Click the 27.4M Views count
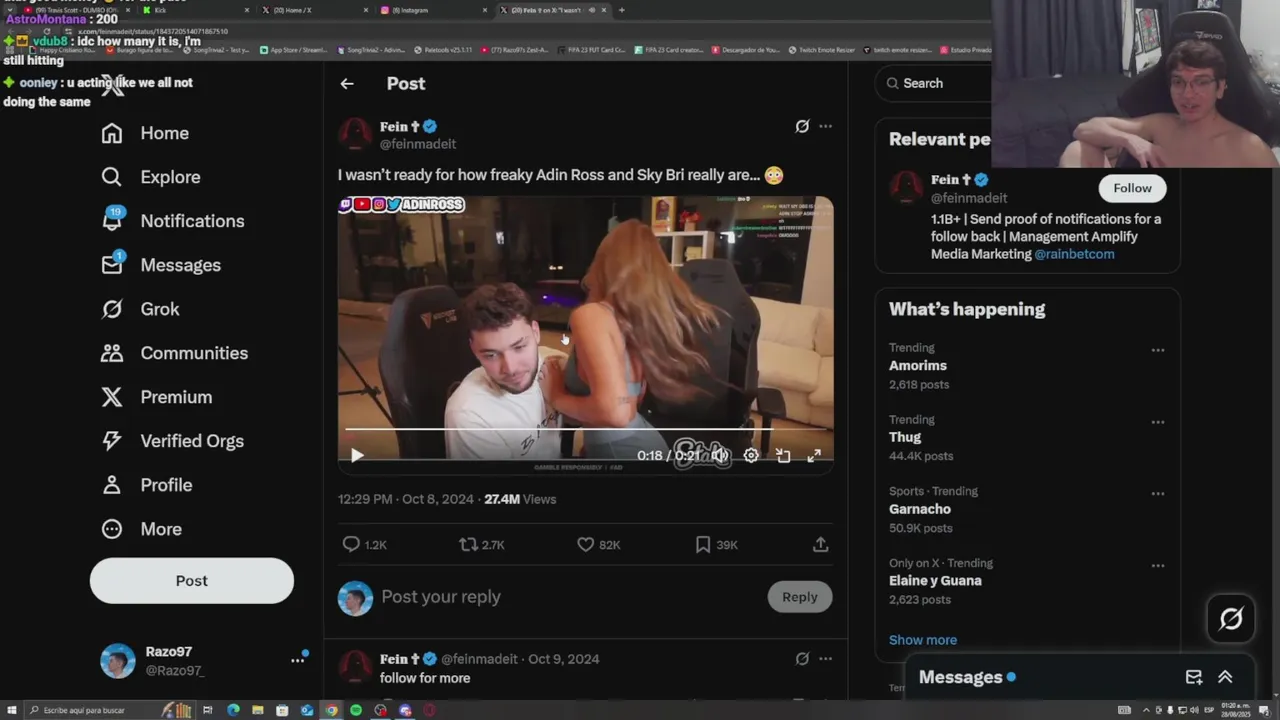 click(520, 499)
